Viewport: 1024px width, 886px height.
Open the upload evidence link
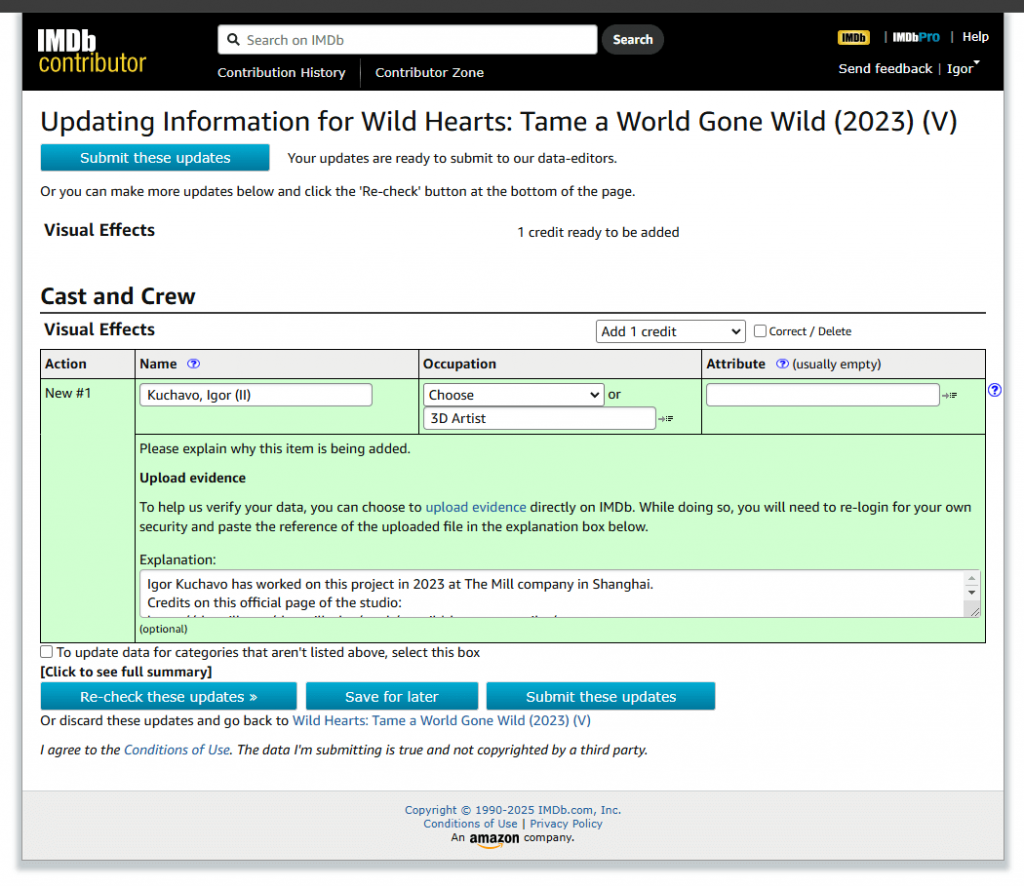475,507
